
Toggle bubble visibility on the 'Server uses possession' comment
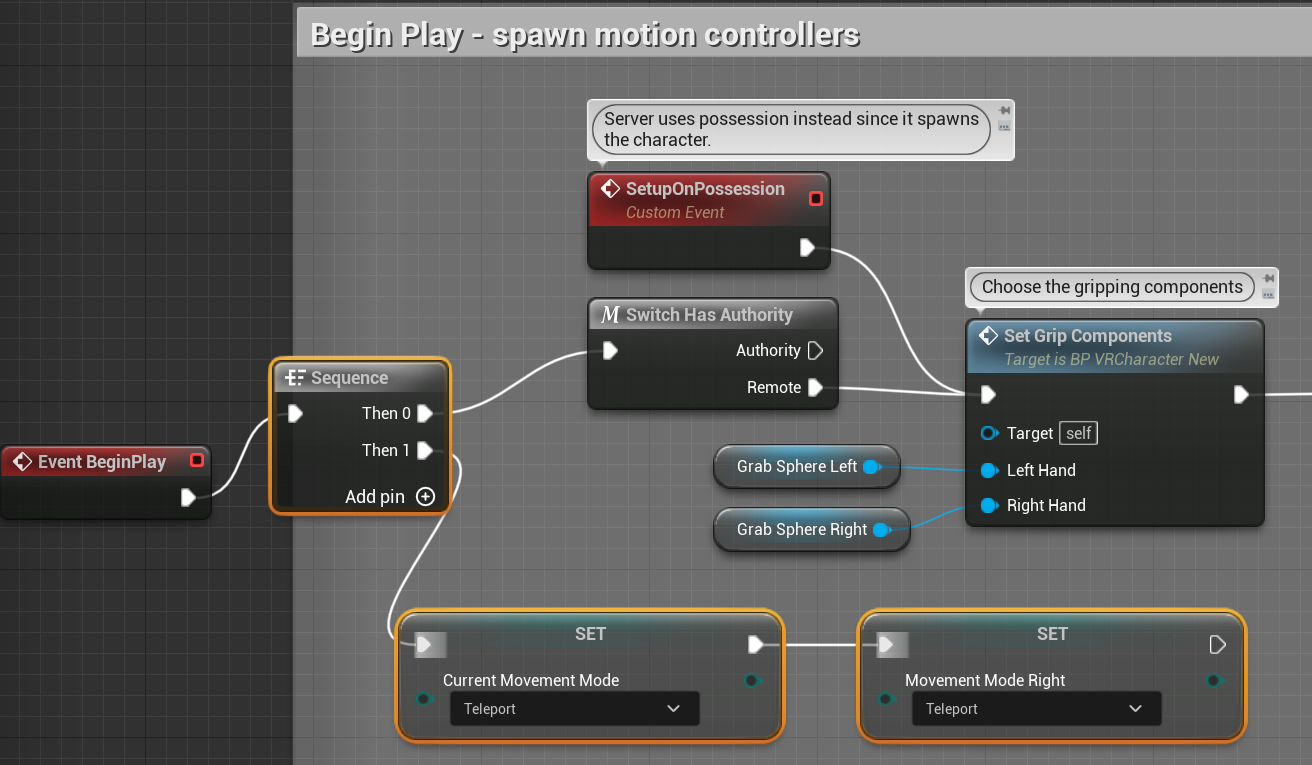(1004, 127)
